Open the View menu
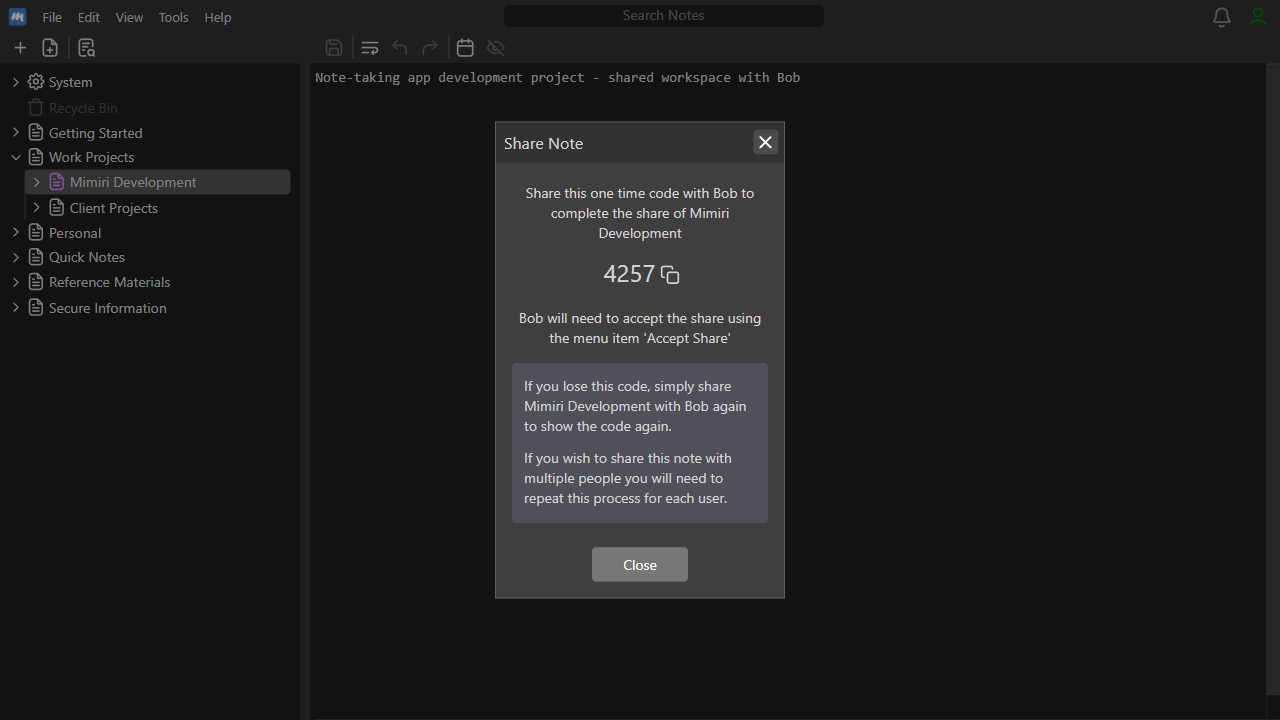The image size is (1280, 720). tap(129, 17)
